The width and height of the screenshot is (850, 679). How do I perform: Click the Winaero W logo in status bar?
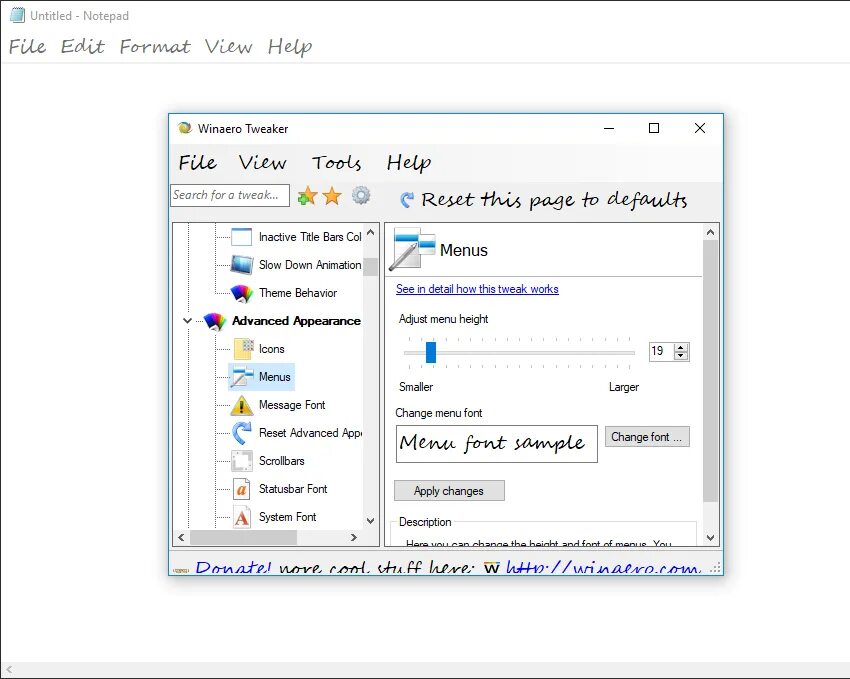(x=492, y=568)
